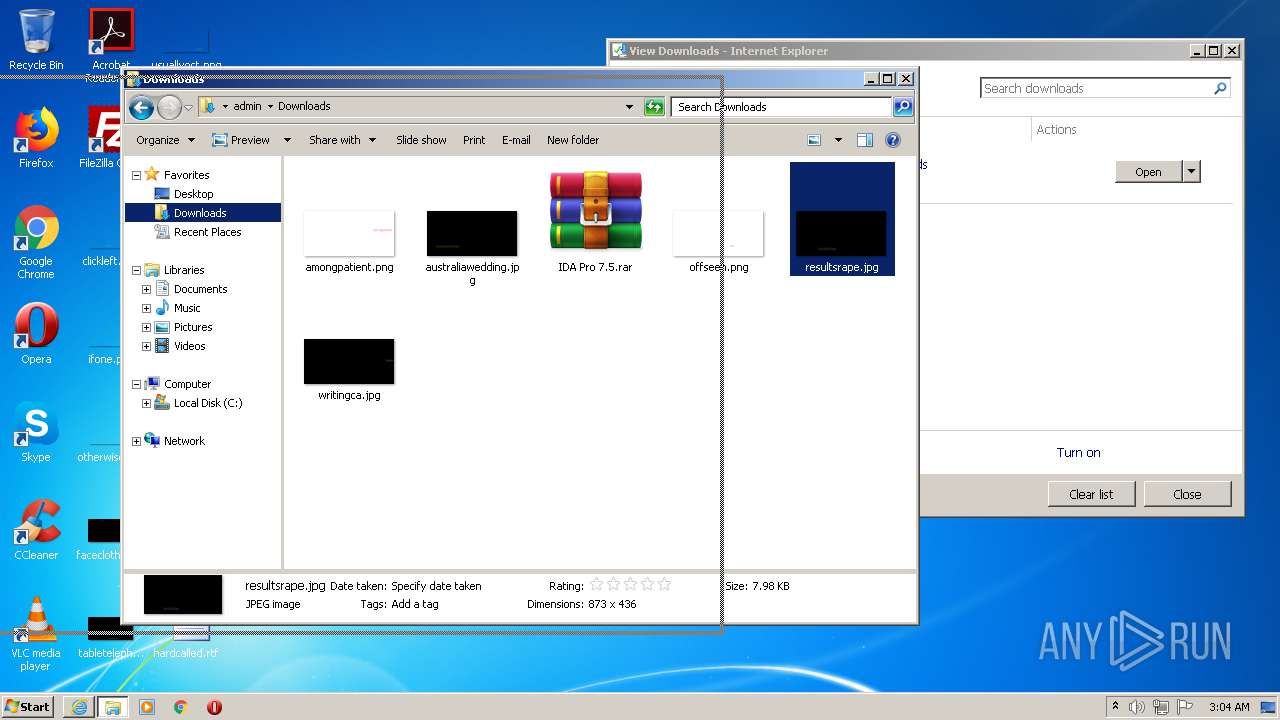1280x720 pixels.
Task: Click the green Refresh button by the address bar
Action: click(x=655, y=107)
